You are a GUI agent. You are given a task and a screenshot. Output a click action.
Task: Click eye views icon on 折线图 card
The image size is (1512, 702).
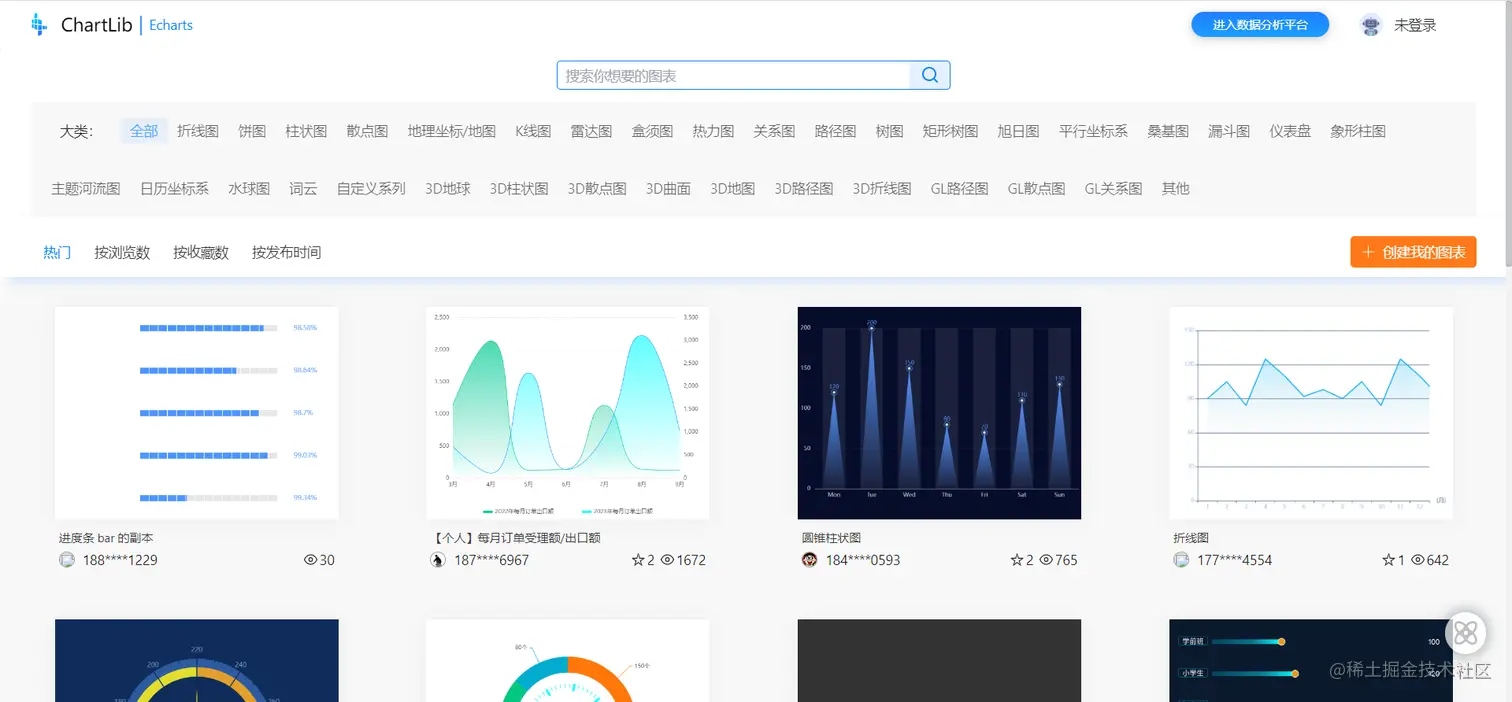[x=1417, y=560]
